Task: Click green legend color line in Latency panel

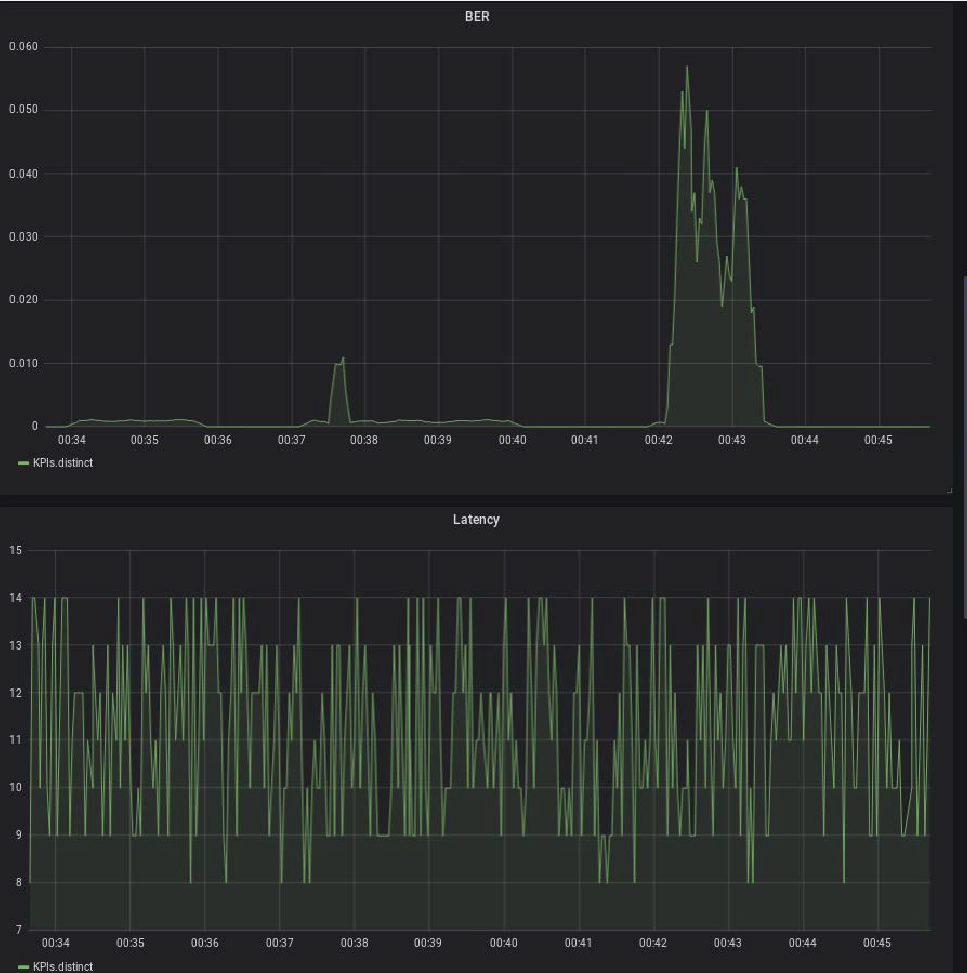Action: 23,966
